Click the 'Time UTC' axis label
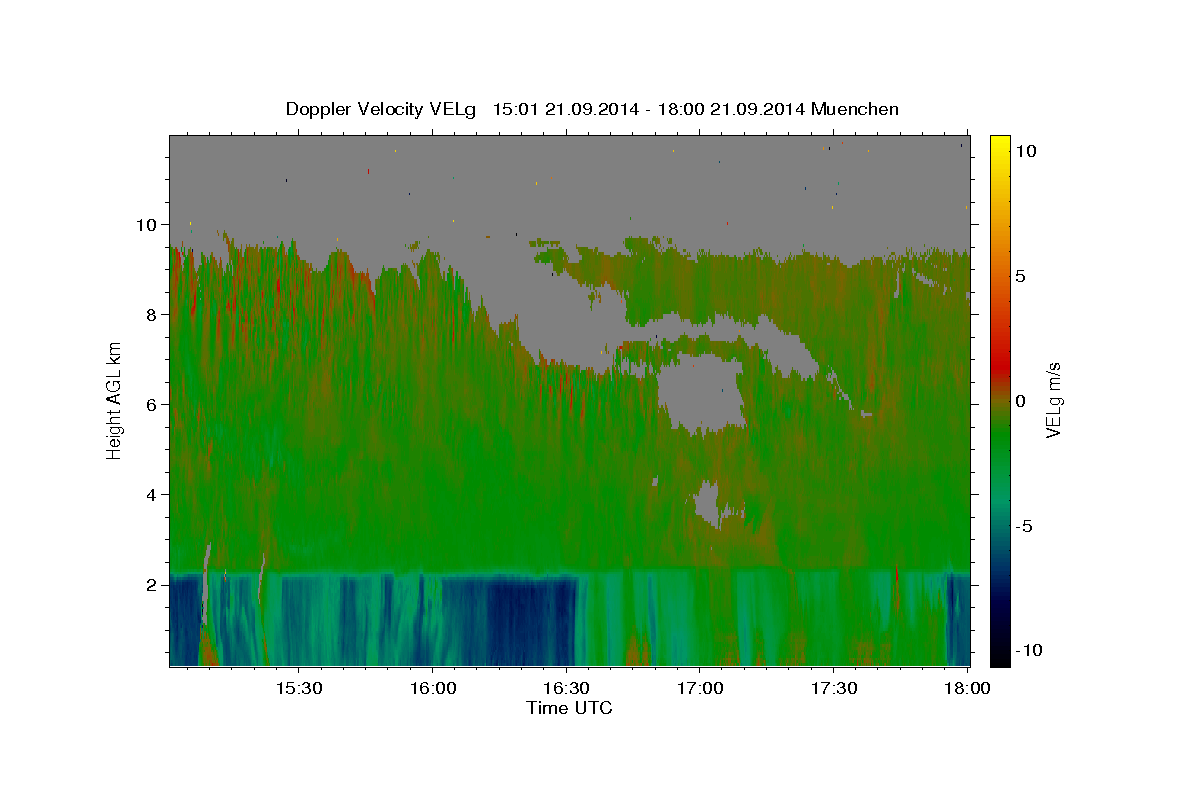The image size is (1200, 800). (x=569, y=708)
